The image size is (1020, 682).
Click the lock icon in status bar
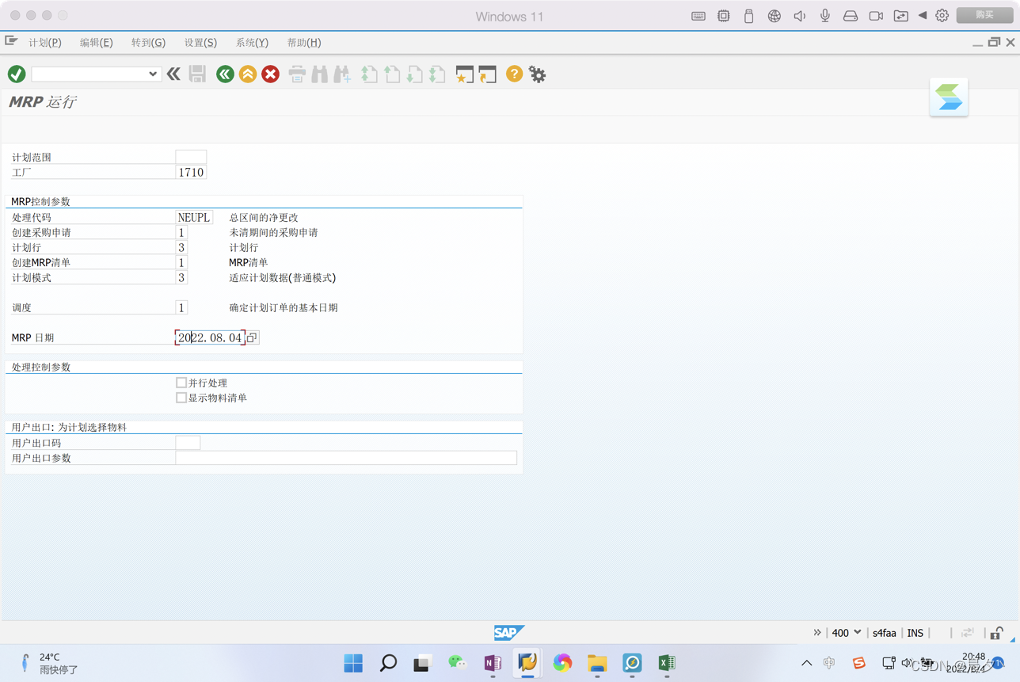(x=996, y=632)
